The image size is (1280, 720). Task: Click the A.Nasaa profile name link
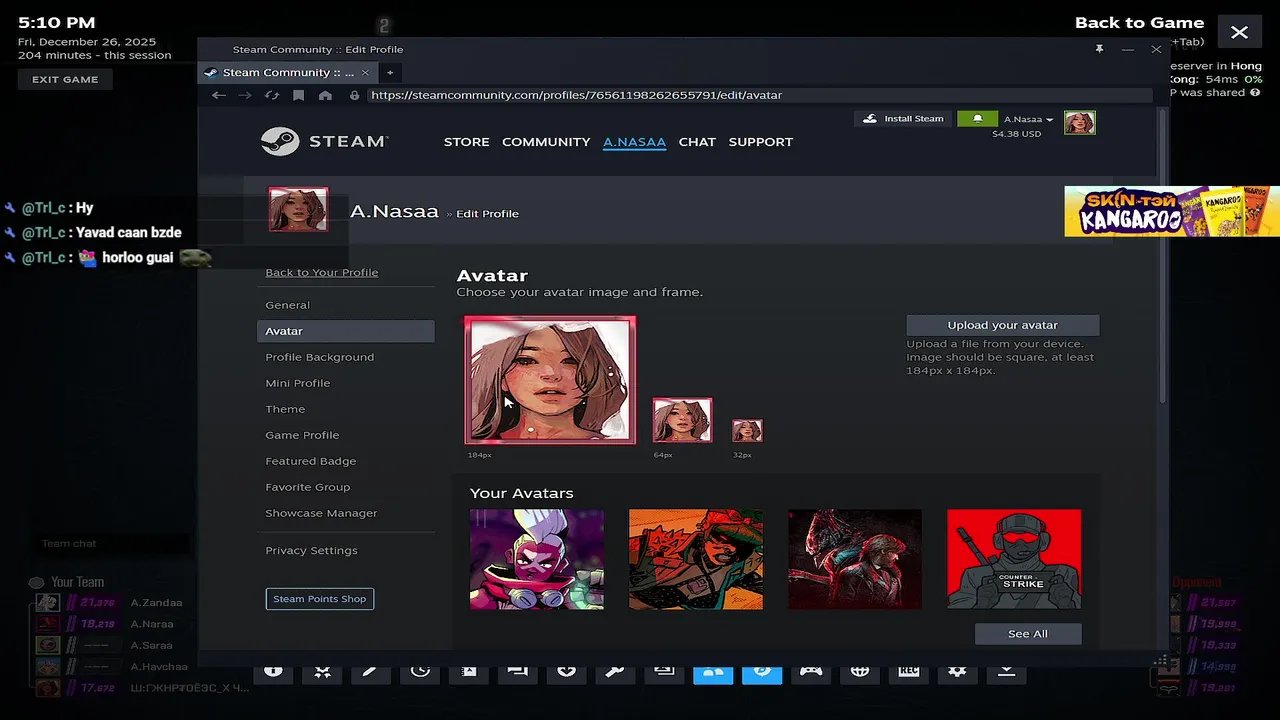(394, 211)
